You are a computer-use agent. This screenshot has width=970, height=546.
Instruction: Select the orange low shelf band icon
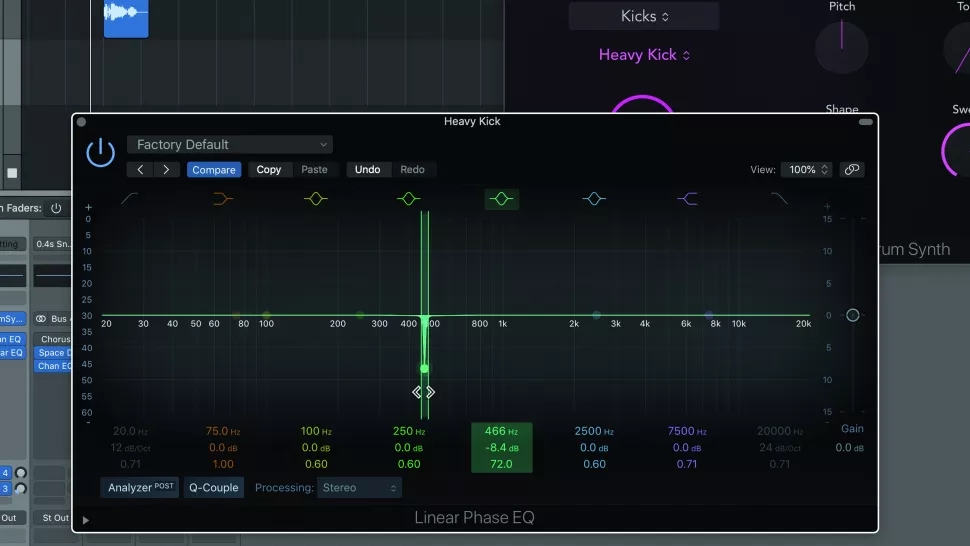(223, 199)
